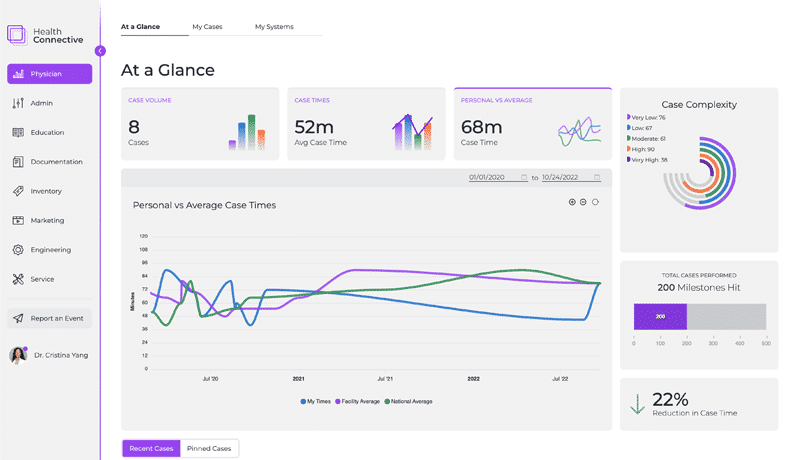Viewport: 800px width, 460px height.
Task: Click the chart zoom-out icon
Action: pyautogui.click(x=583, y=202)
